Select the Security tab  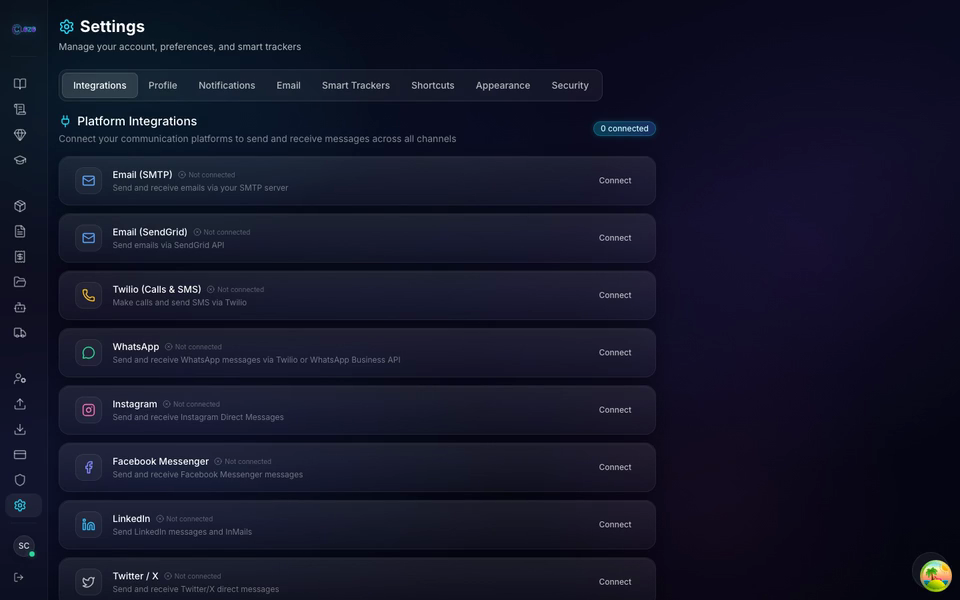(569, 85)
